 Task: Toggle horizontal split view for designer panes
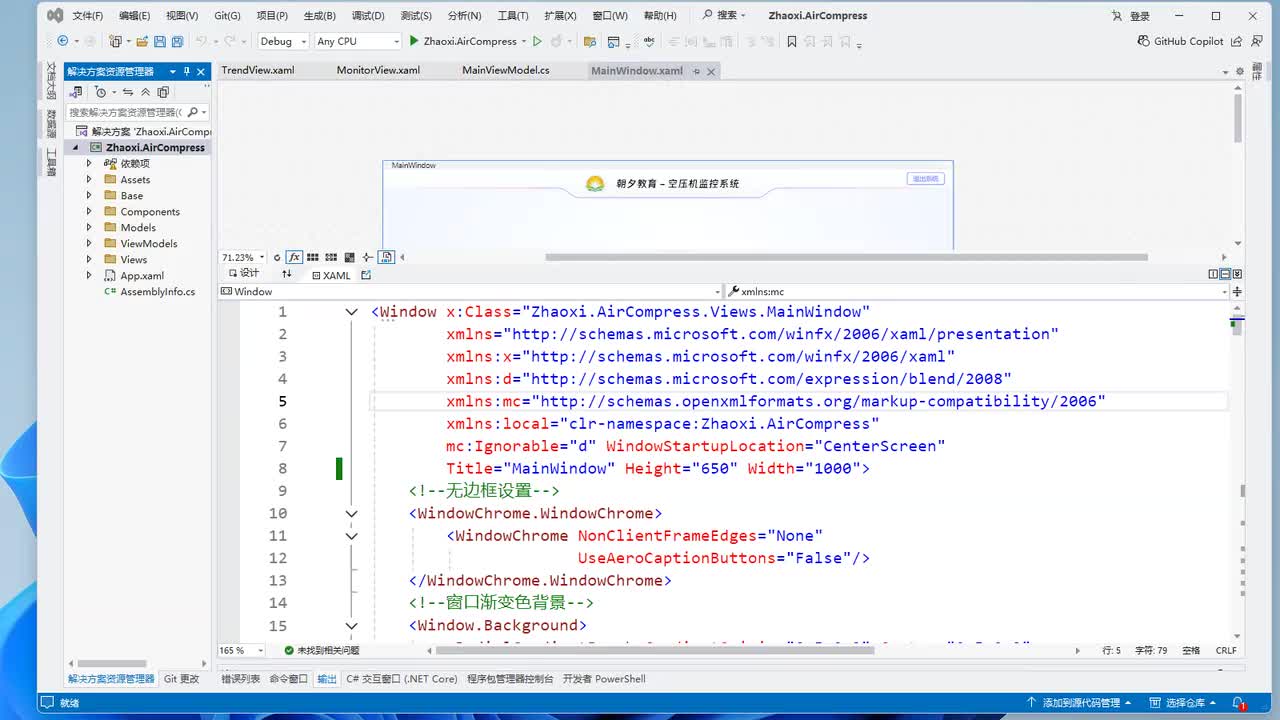(1225, 274)
